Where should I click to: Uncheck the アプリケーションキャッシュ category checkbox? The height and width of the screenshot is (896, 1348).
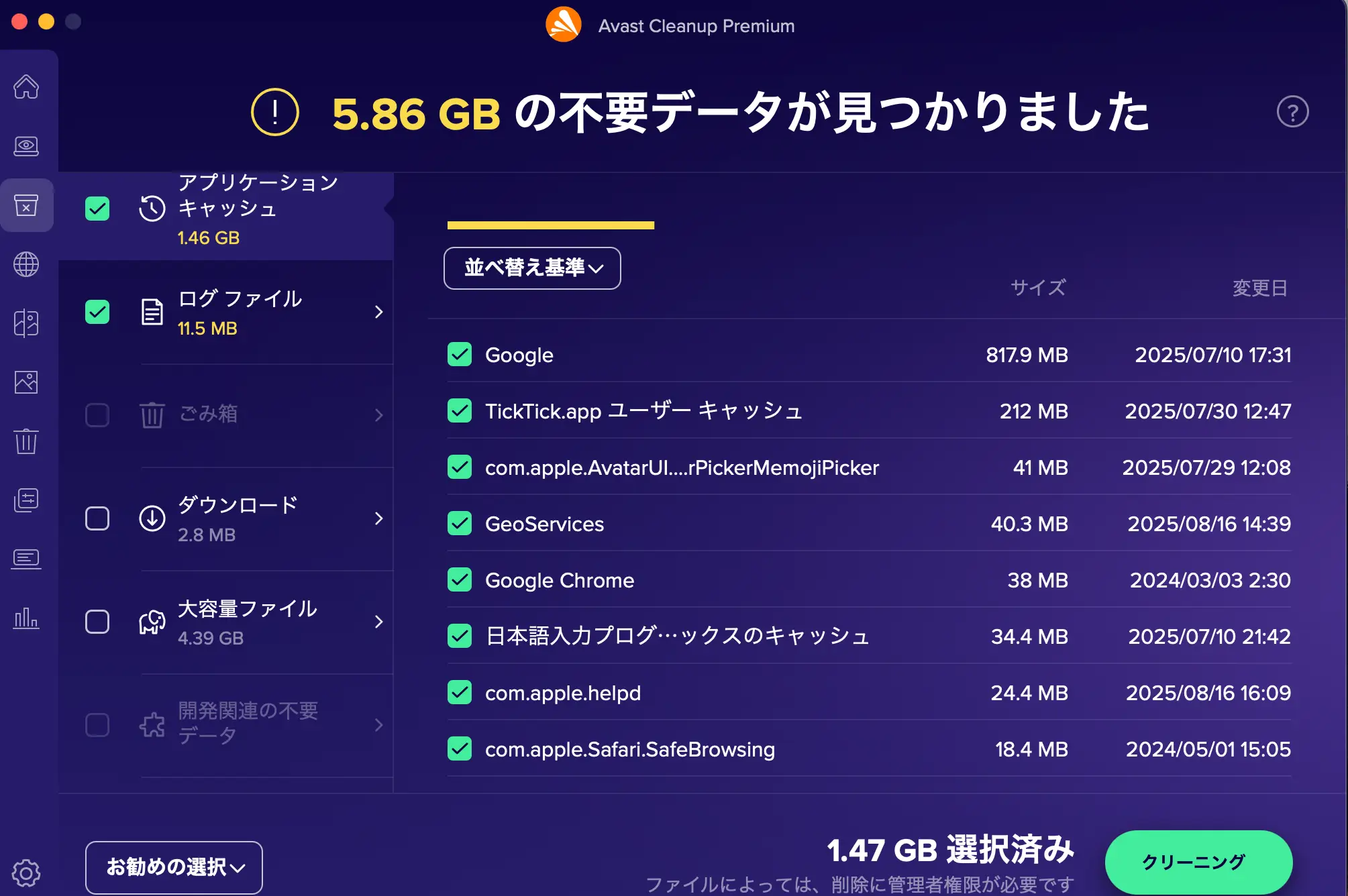(x=97, y=209)
